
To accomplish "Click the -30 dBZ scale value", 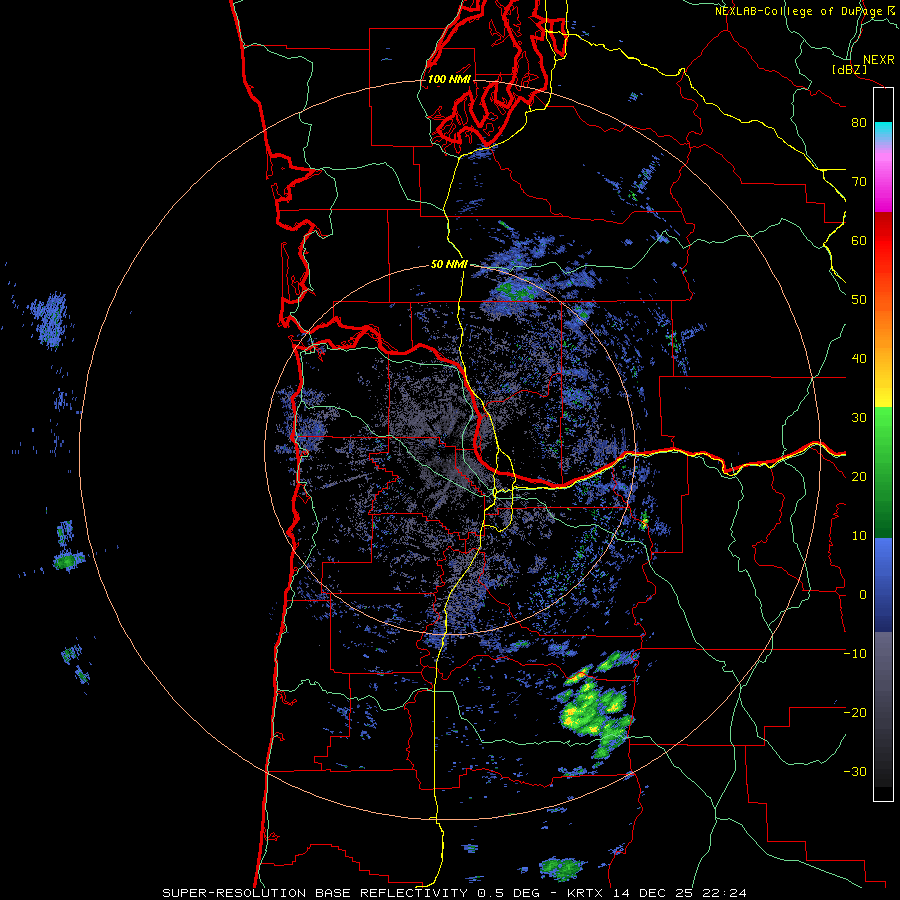I will (x=855, y=773).
